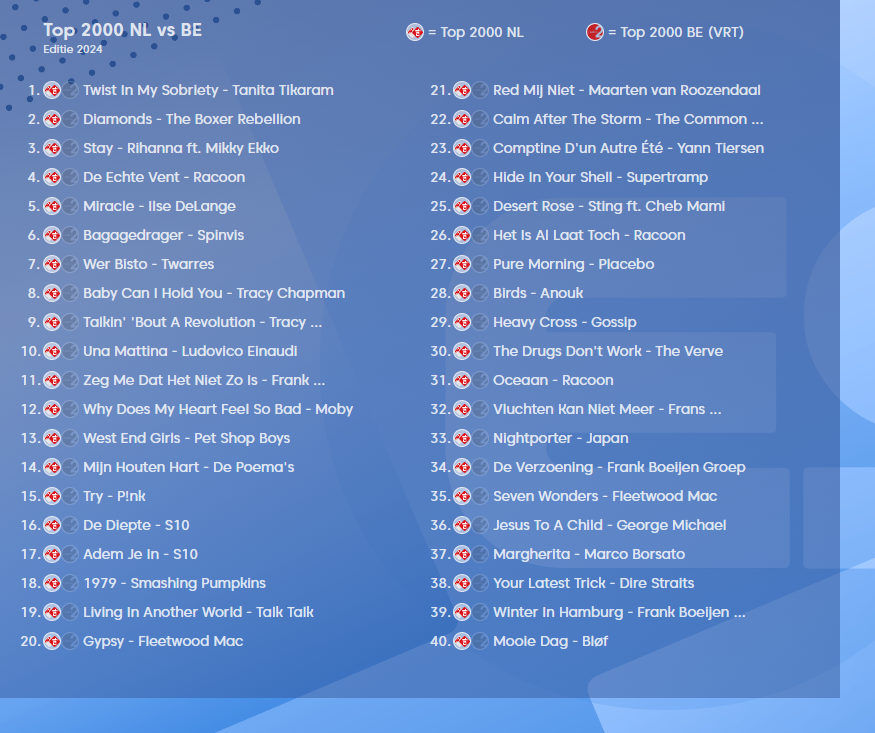875x733 pixels.
Task: Select 'De Verzoening - Frank Boeijen Groep'
Action: coord(619,467)
